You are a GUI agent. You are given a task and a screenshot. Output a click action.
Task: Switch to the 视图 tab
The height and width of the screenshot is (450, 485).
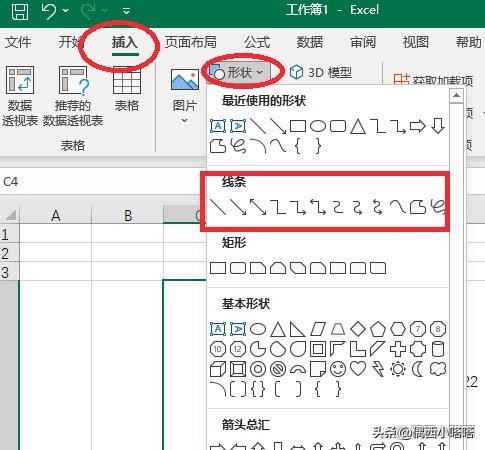tap(416, 42)
